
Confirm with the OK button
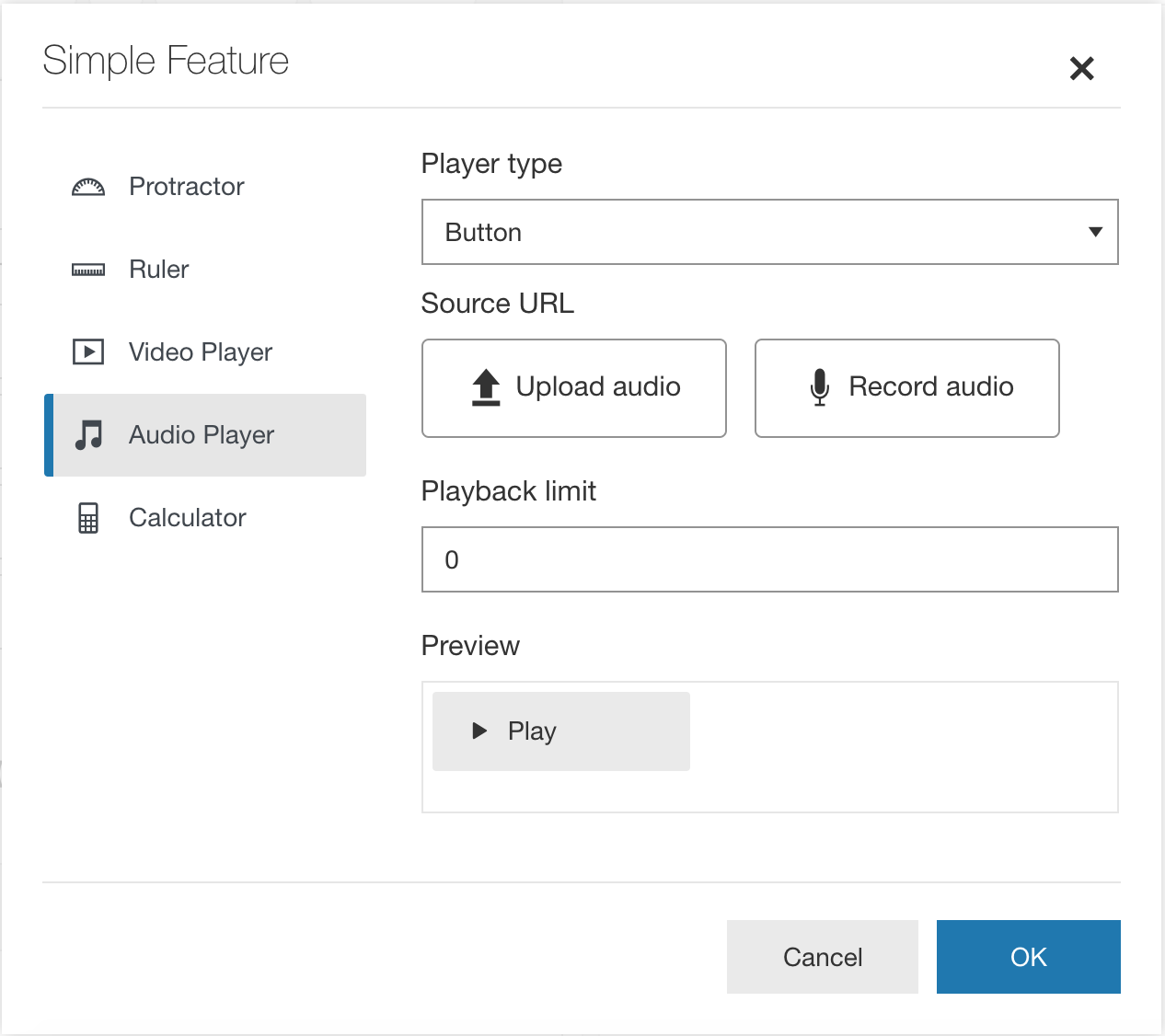pos(1029,957)
